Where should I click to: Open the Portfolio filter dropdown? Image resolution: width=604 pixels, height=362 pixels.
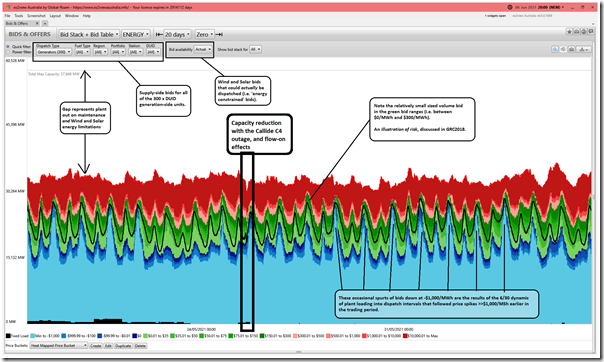click(x=118, y=52)
